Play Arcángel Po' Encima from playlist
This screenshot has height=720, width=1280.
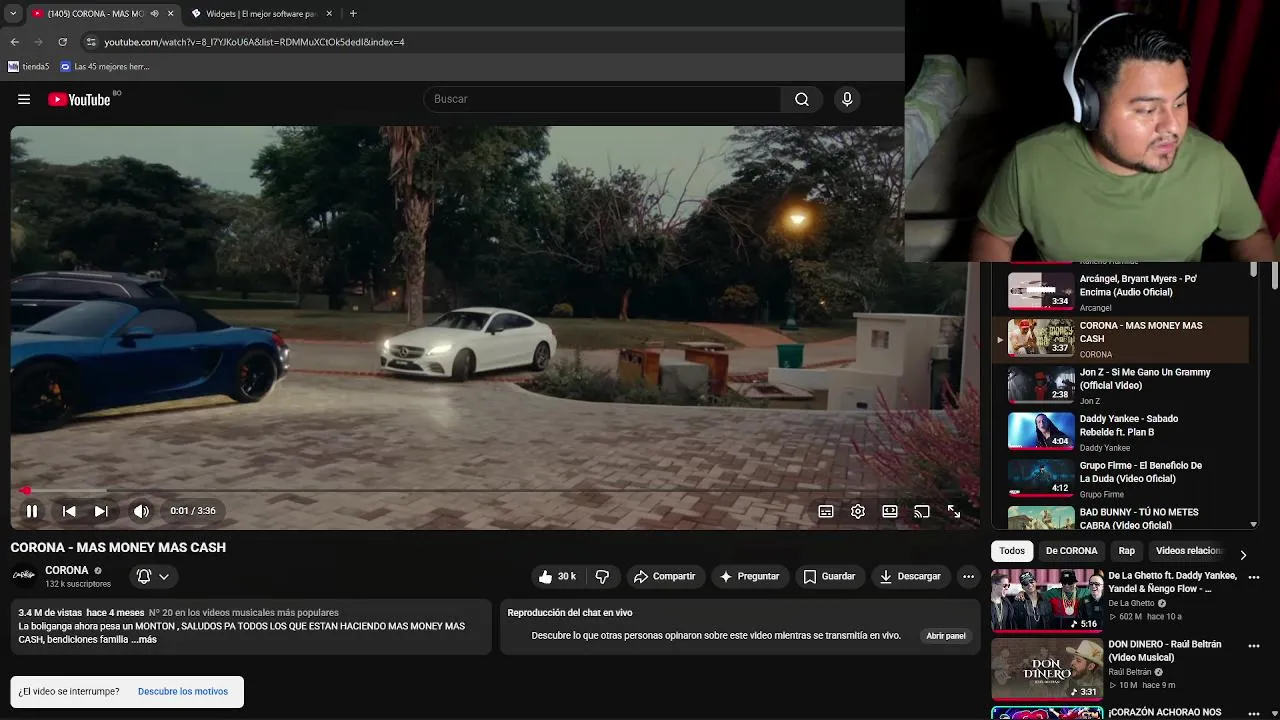[x=1120, y=291]
